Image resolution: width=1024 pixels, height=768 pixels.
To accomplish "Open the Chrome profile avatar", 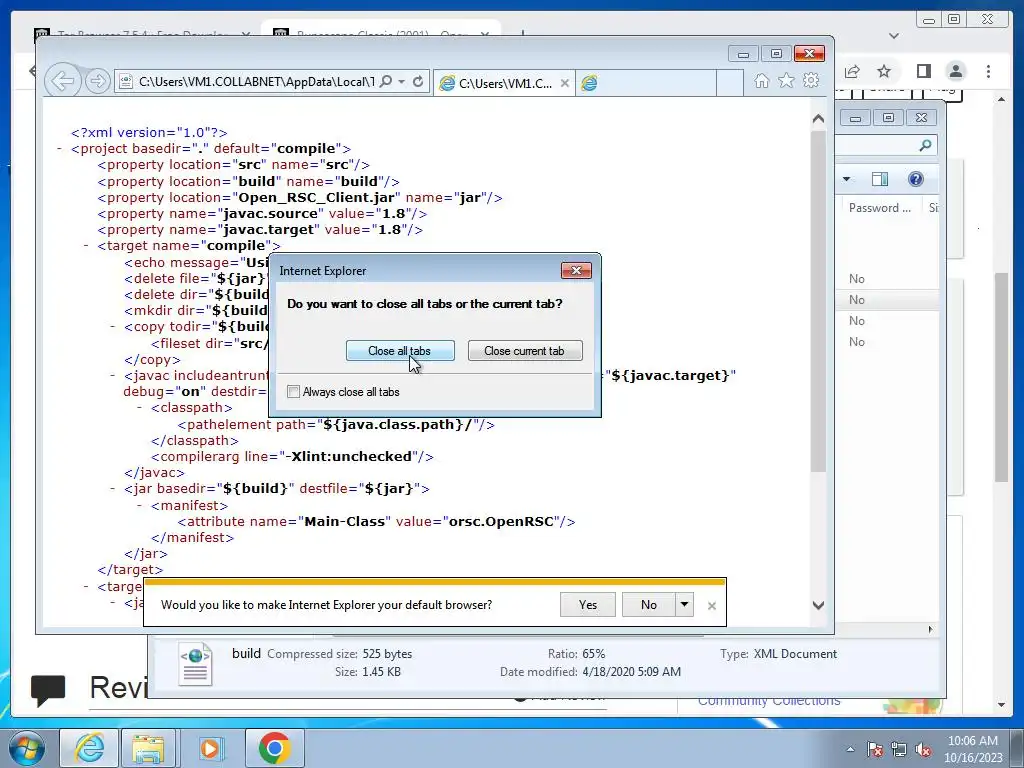I will click(956, 71).
